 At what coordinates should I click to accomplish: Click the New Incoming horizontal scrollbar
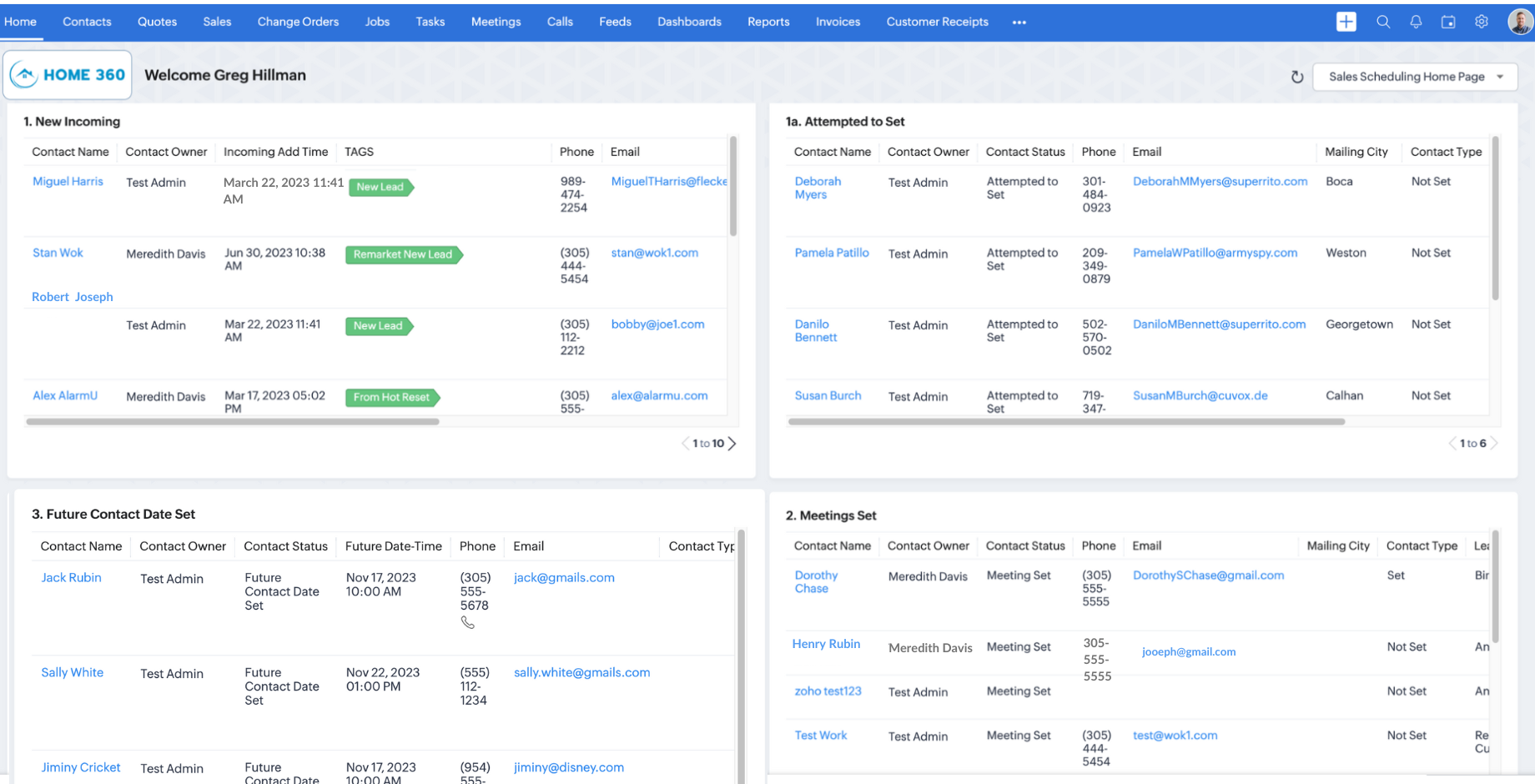coord(233,422)
